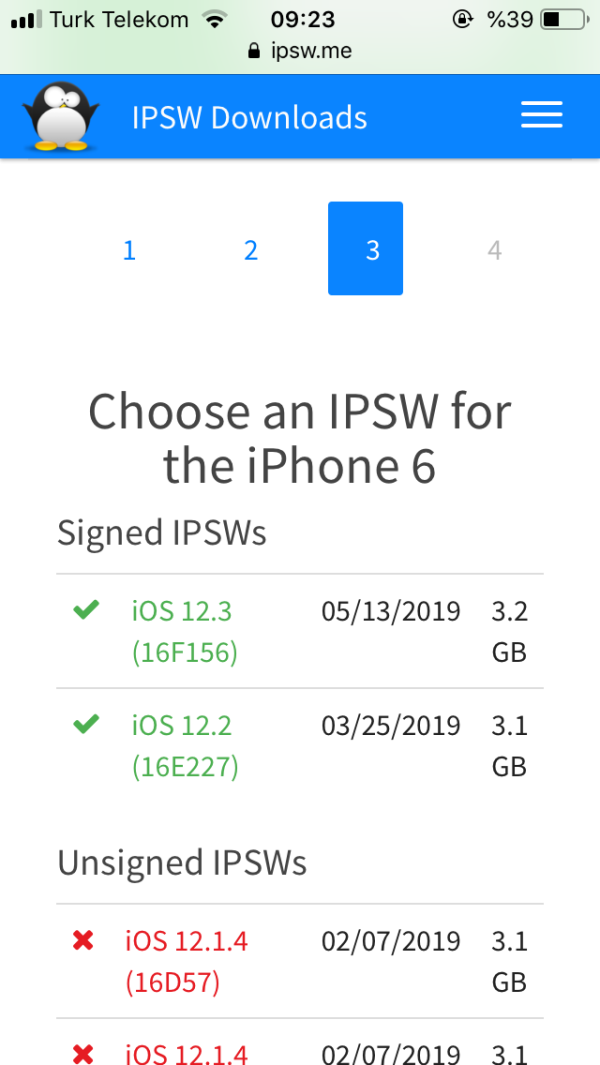Open the iOS 12.2 (16E227) download link
Viewport: 600px width, 1065px height.
pyautogui.click(x=184, y=745)
